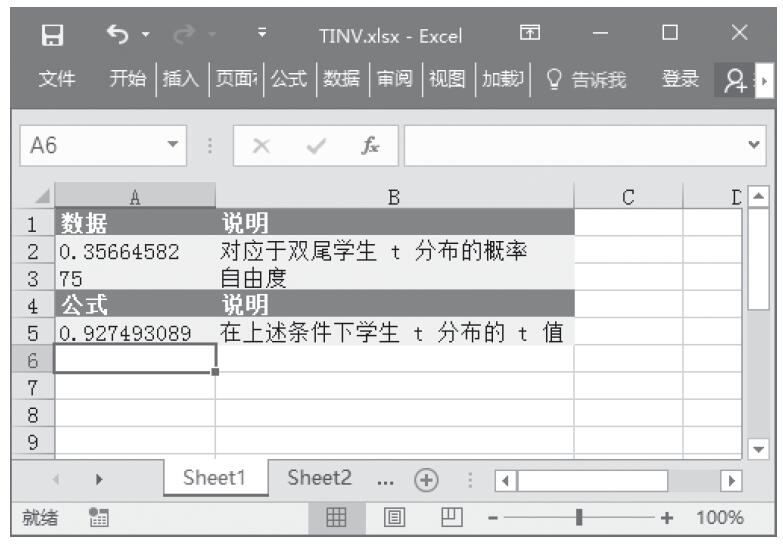This screenshot has width=783, height=545.
Task: Click the 登录 sign-in button
Action: (x=680, y=78)
